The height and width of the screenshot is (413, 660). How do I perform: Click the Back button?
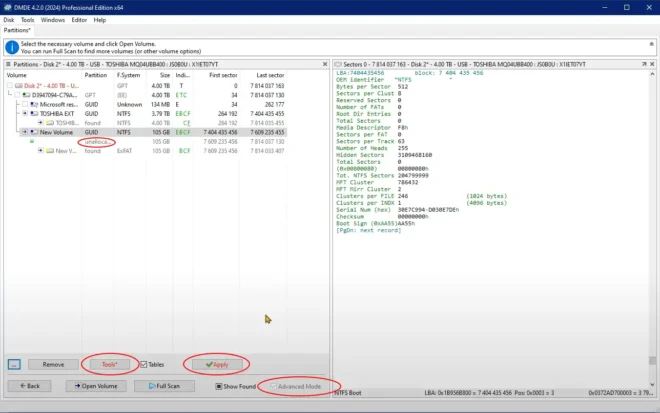[x=29, y=386]
